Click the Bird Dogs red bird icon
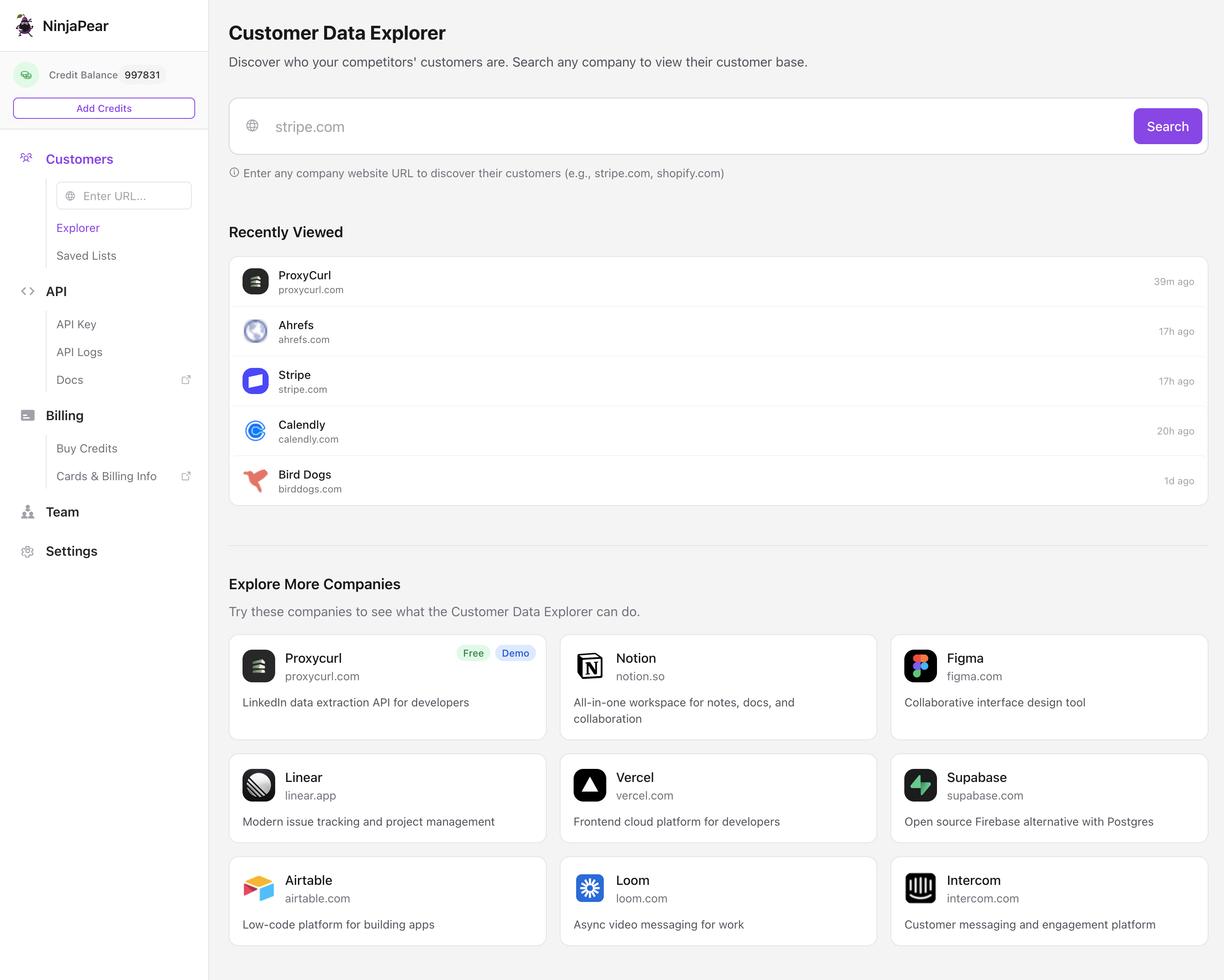The height and width of the screenshot is (980, 1224). (x=256, y=481)
